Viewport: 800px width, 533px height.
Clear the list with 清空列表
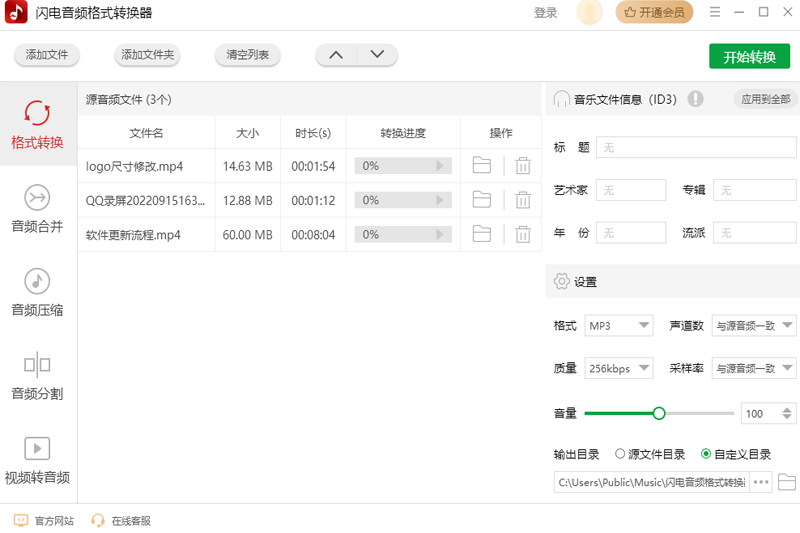pos(247,55)
